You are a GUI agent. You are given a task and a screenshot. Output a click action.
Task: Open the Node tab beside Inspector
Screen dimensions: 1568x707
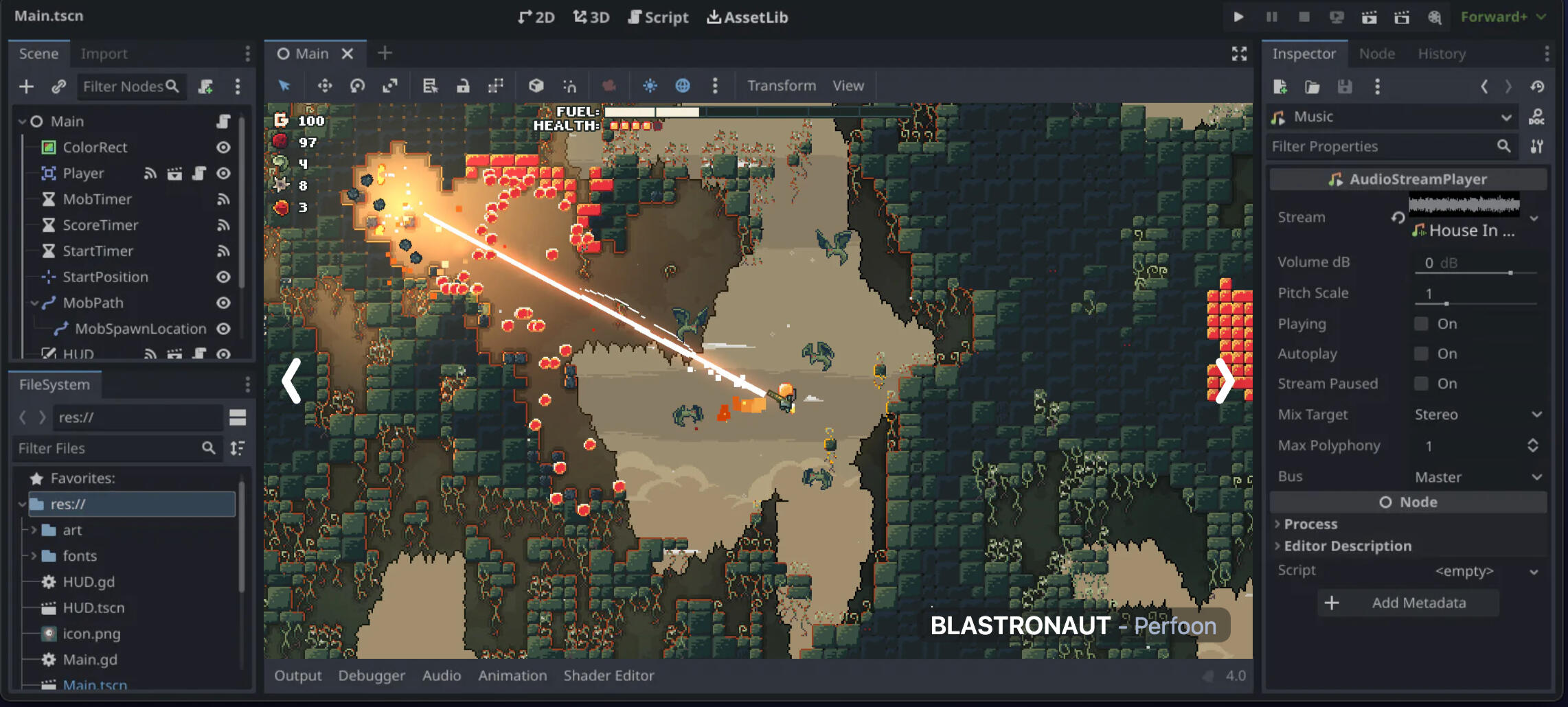coord(1376,54)
